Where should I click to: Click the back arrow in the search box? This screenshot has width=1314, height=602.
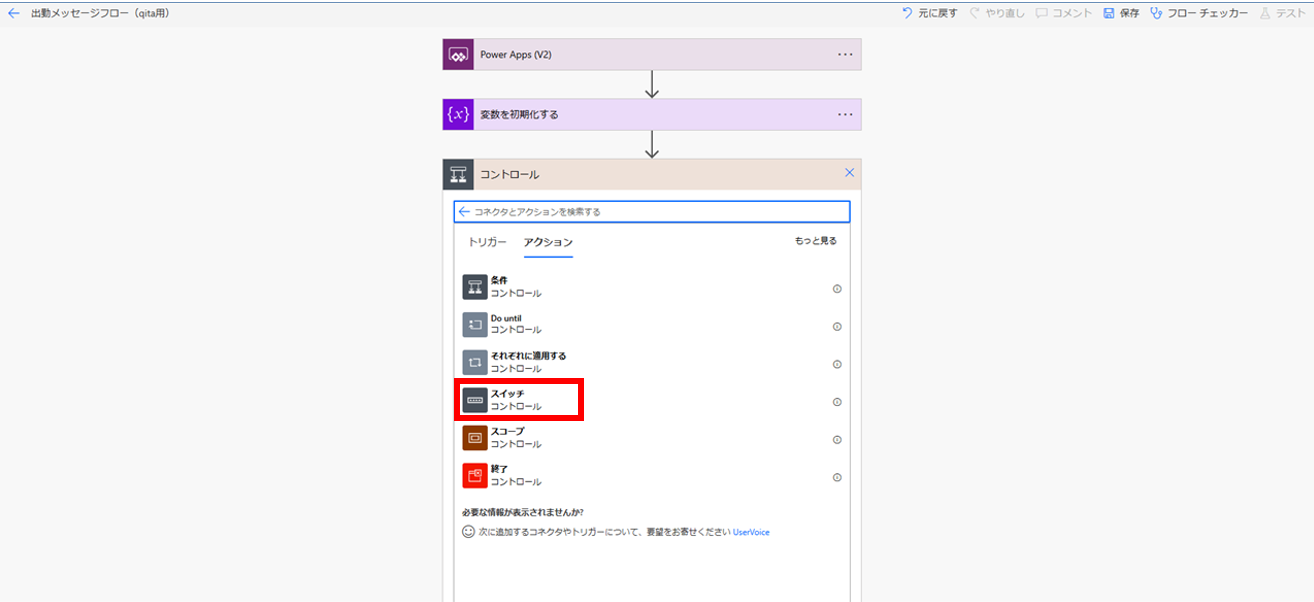464,212
